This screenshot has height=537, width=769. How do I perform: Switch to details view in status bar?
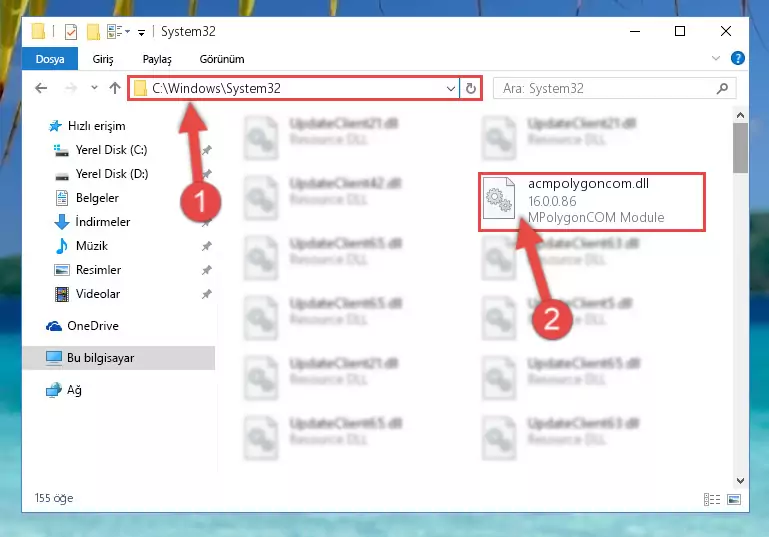point(712,499)
